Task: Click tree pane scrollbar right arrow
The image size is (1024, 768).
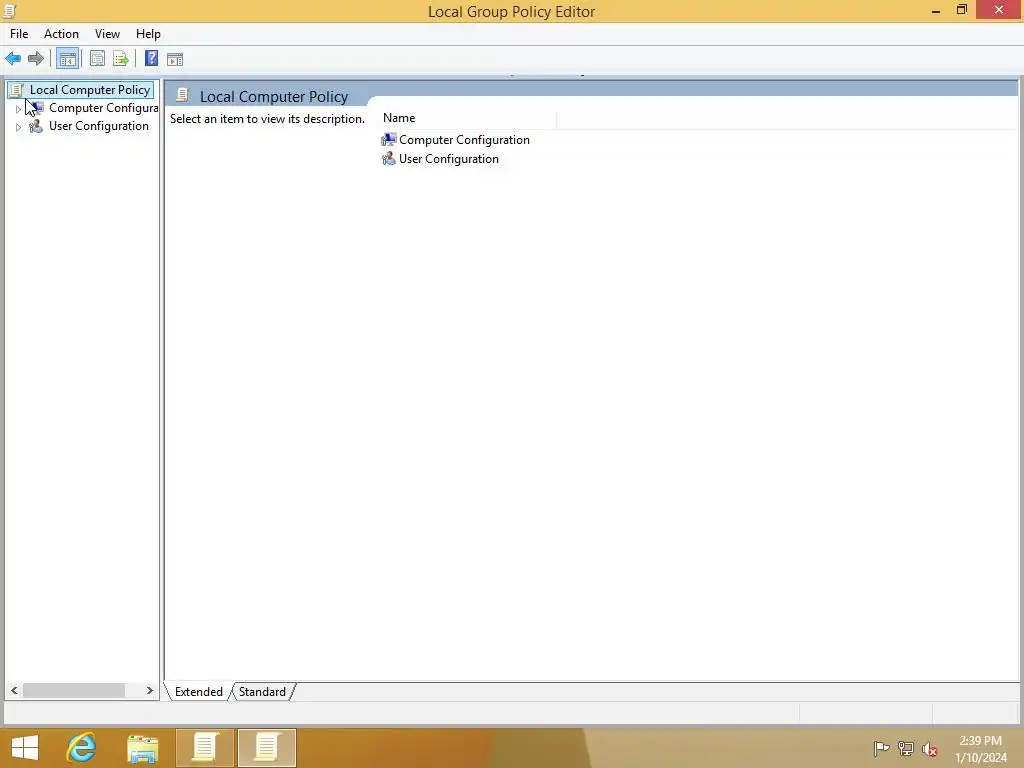Action: coord(150,690)
